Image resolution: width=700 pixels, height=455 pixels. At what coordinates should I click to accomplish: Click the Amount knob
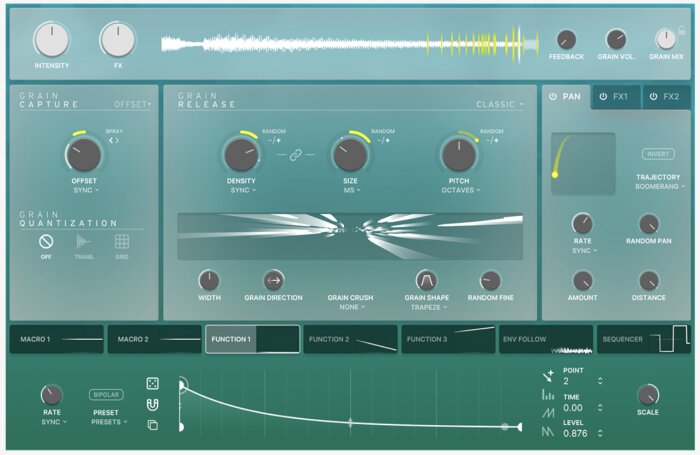(x=583, y=281)
